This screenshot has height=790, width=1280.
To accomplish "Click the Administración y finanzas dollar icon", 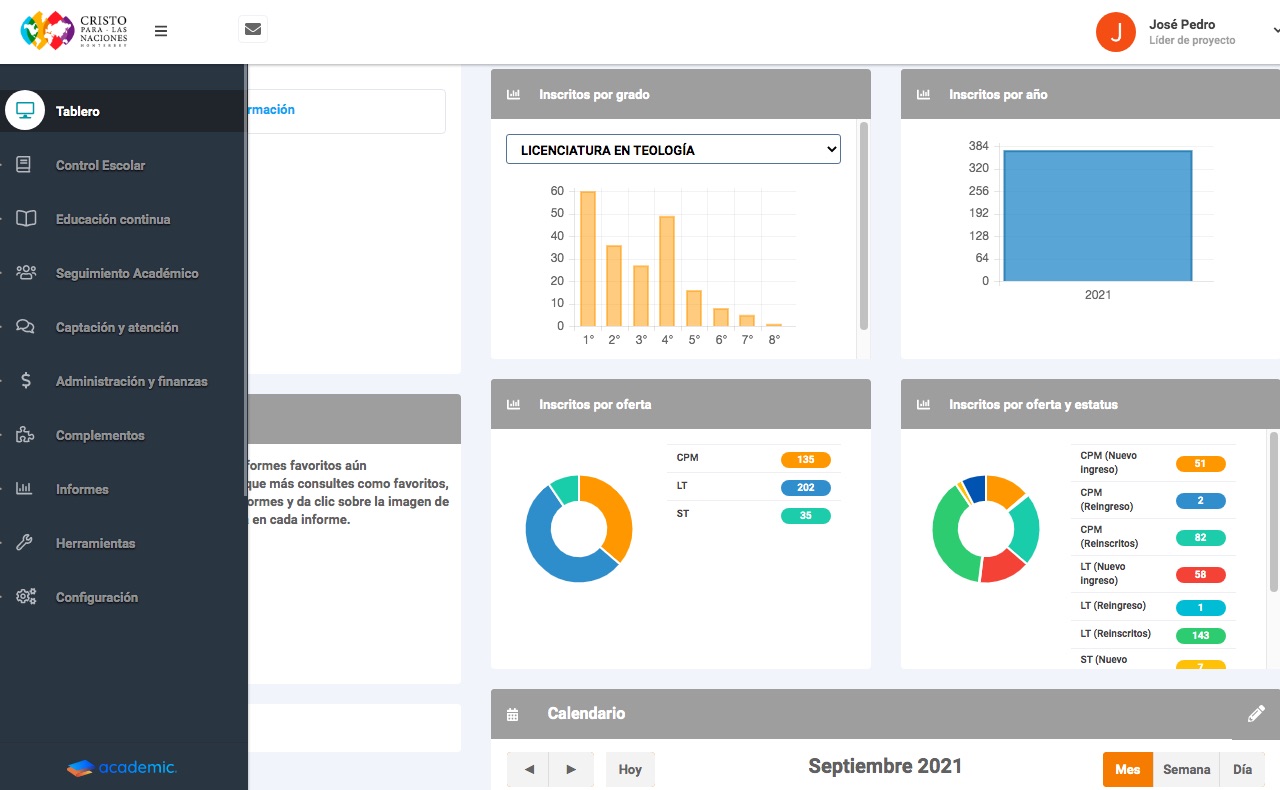I will click(25, 381).
